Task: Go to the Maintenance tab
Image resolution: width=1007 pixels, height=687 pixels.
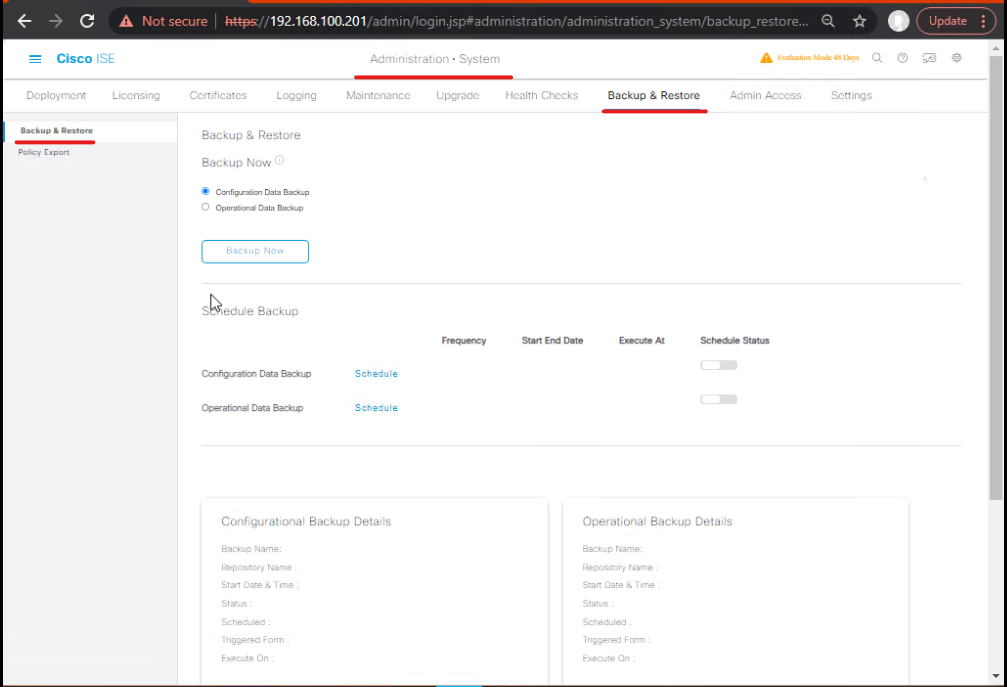Action: 378,95
